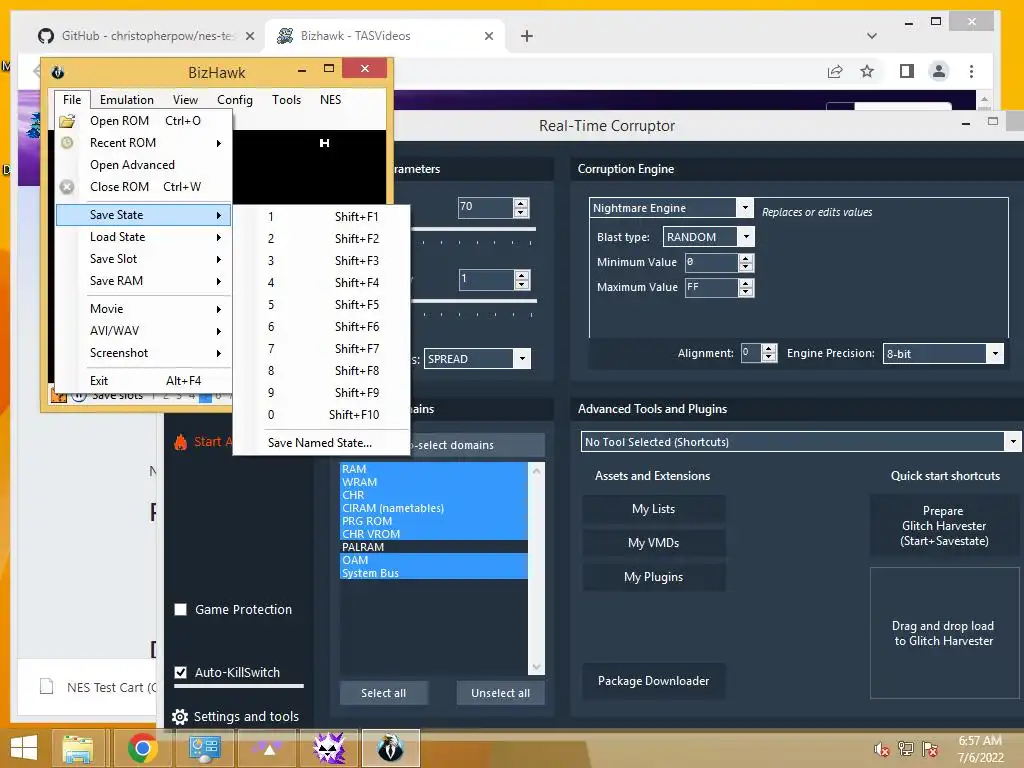Click NES Test Cart file icon
This screenshot has width=1024, height=768.
[x=46, y=686]
